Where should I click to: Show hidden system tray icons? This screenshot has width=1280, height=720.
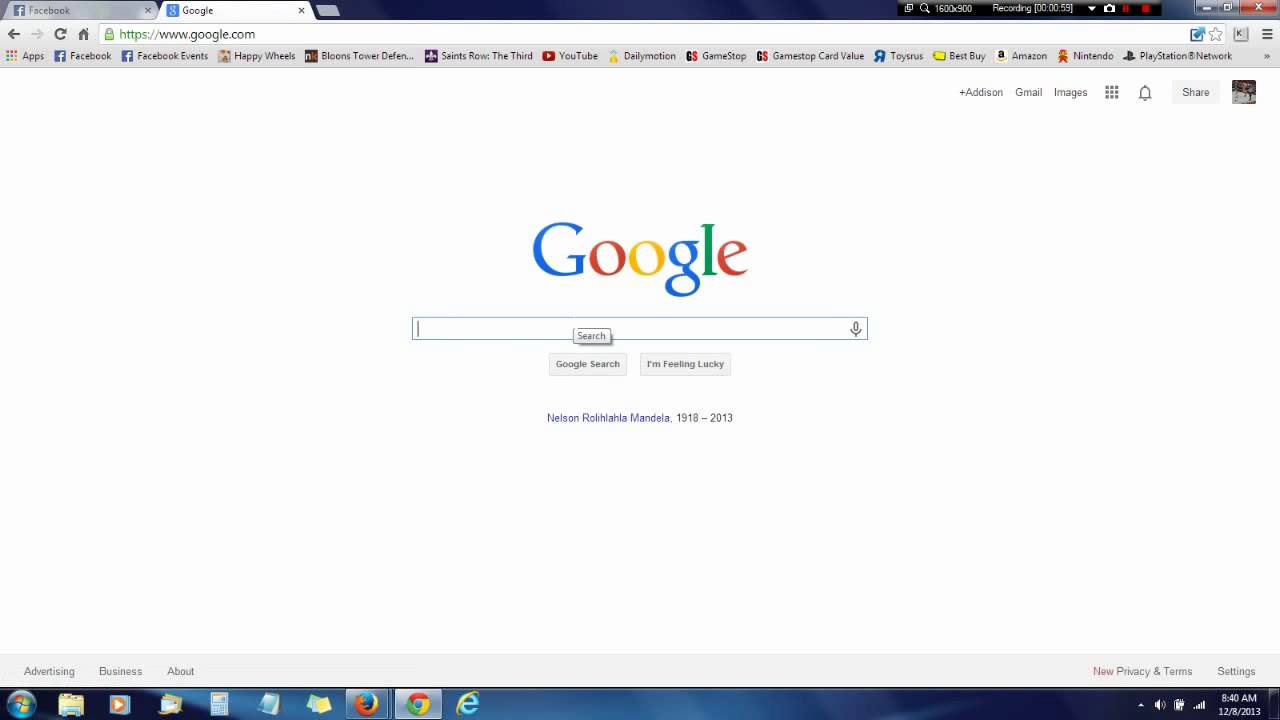(1140, 705)
